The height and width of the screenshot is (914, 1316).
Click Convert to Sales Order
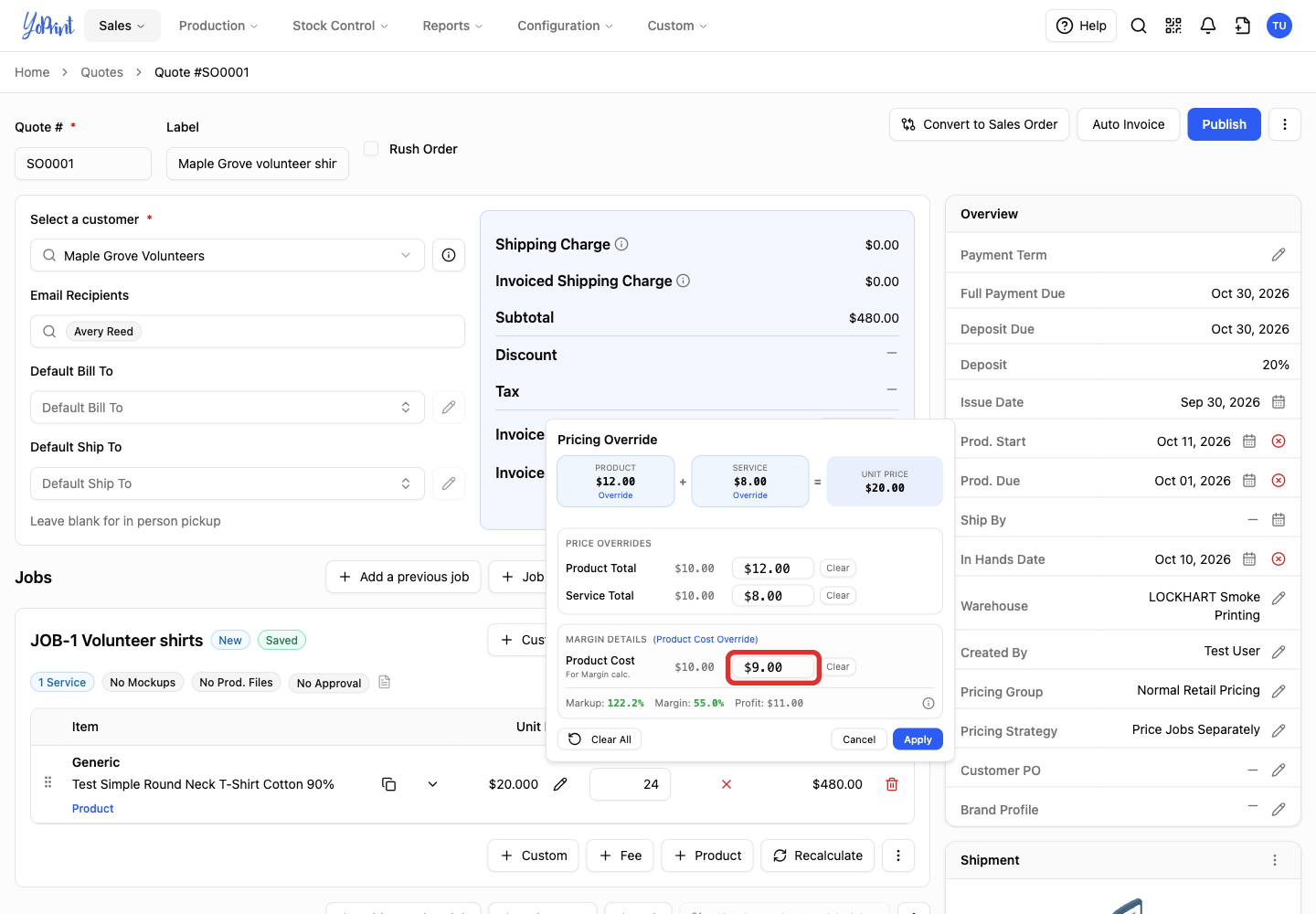pos(979,124)
